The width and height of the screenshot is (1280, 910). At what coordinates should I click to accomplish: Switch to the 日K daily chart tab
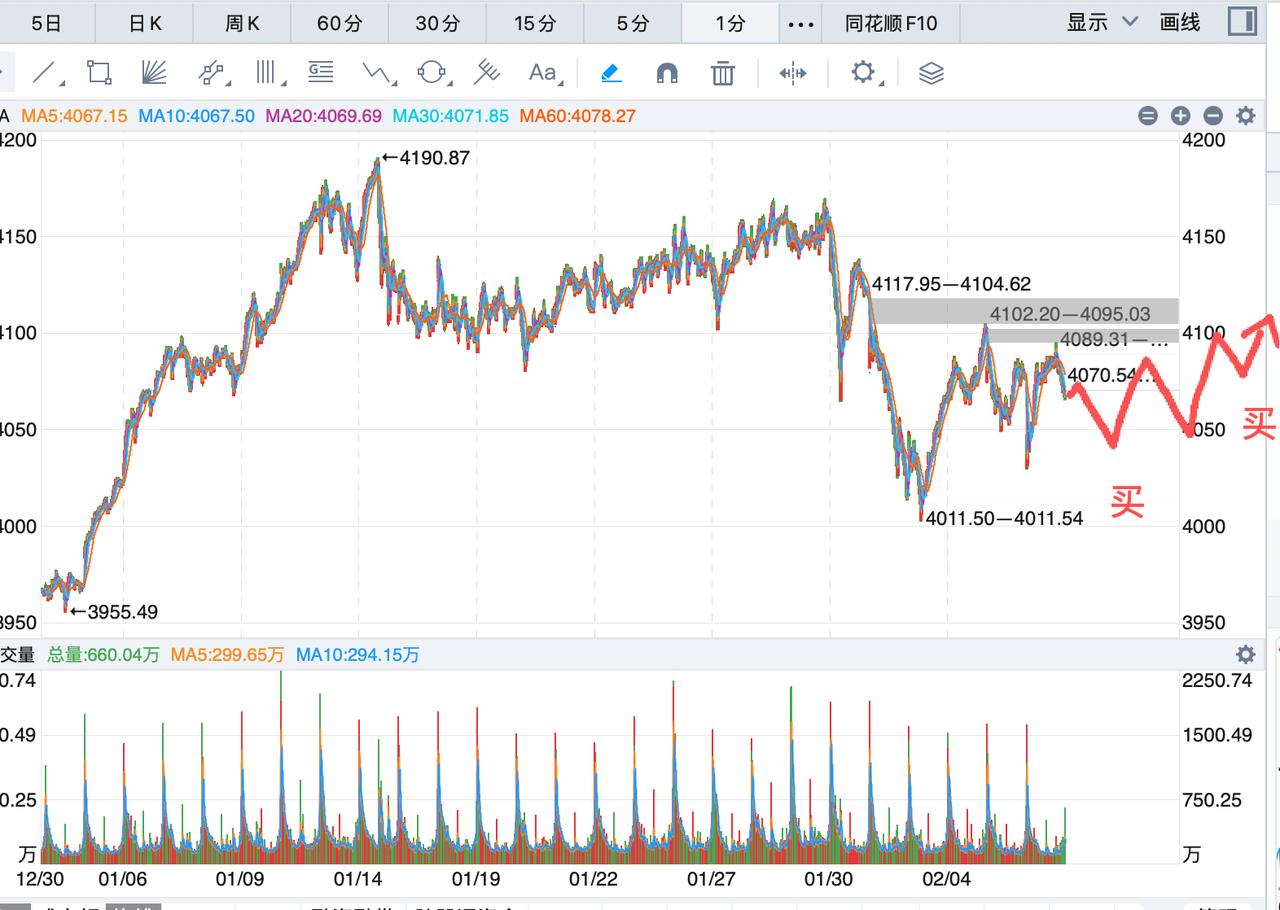click(145, 22)
